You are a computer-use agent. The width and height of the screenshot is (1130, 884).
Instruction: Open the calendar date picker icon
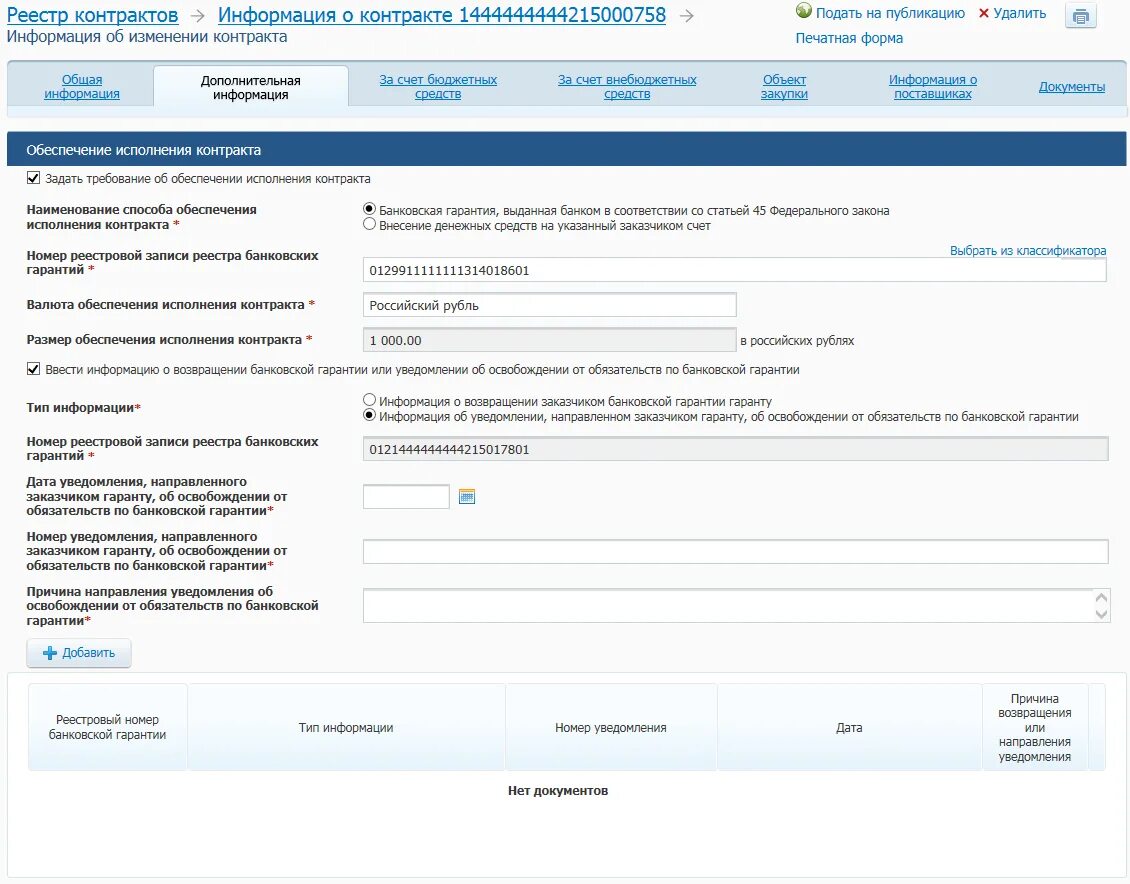click(467, 496)
